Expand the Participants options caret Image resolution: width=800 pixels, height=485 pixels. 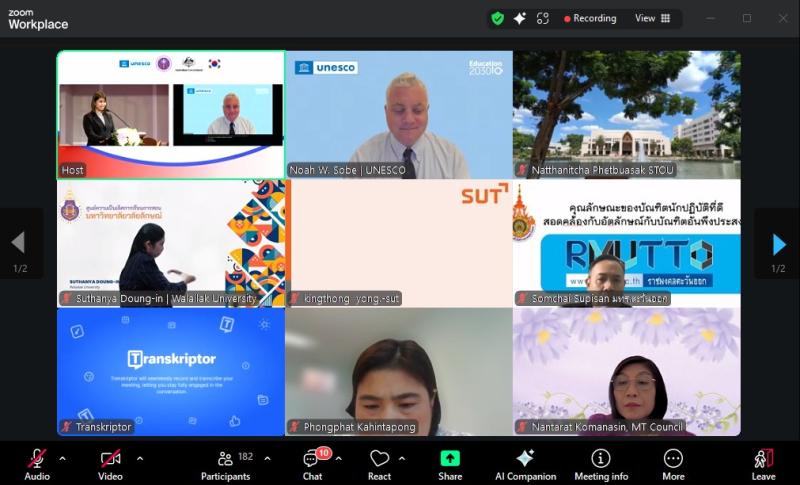(x=267, y=458)
